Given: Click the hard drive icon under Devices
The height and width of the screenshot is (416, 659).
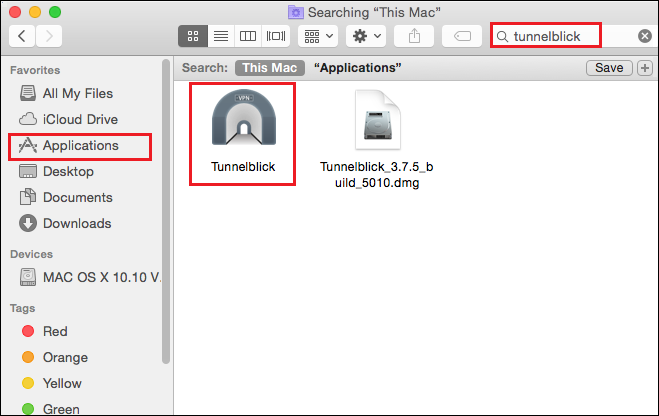Looking at the screenshot, I should click(28, 277).
